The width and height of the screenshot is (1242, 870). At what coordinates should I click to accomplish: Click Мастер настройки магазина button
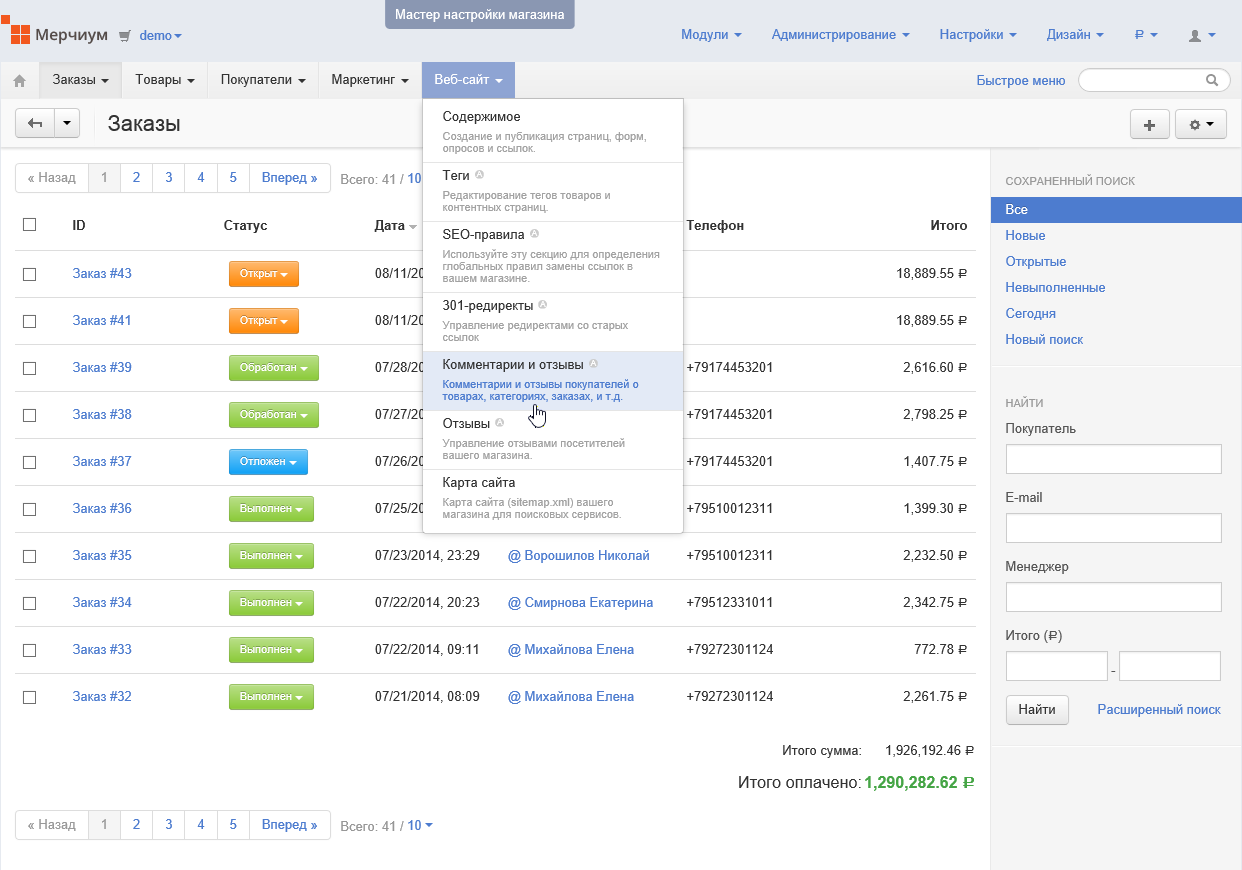pos(480,14)
